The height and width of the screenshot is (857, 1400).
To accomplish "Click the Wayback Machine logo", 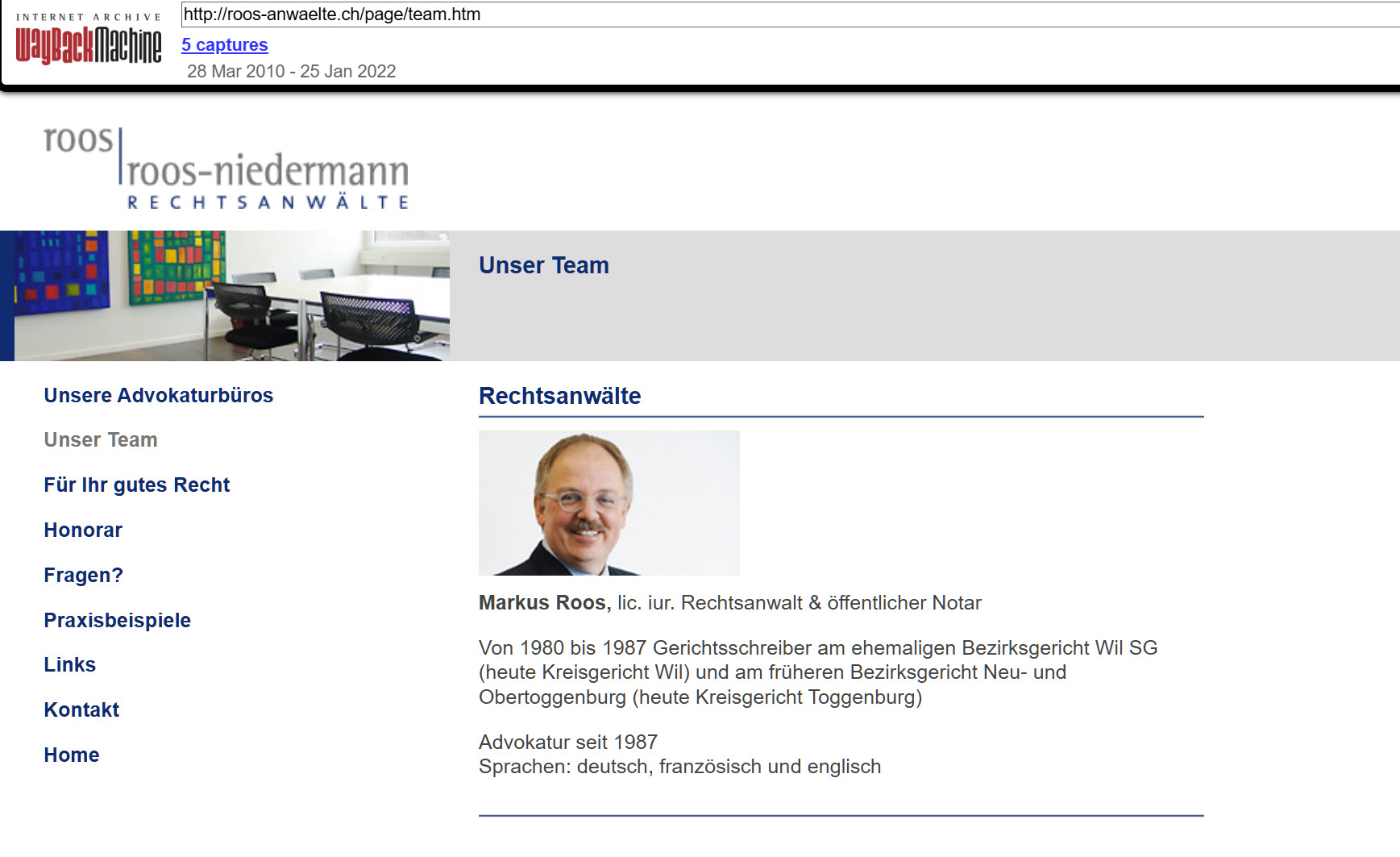I will coord(89,40).
